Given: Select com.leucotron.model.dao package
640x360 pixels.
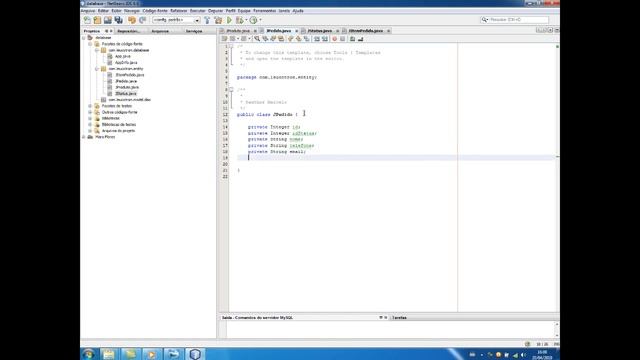Looking at the screenshot, I should tap(129, 100).
